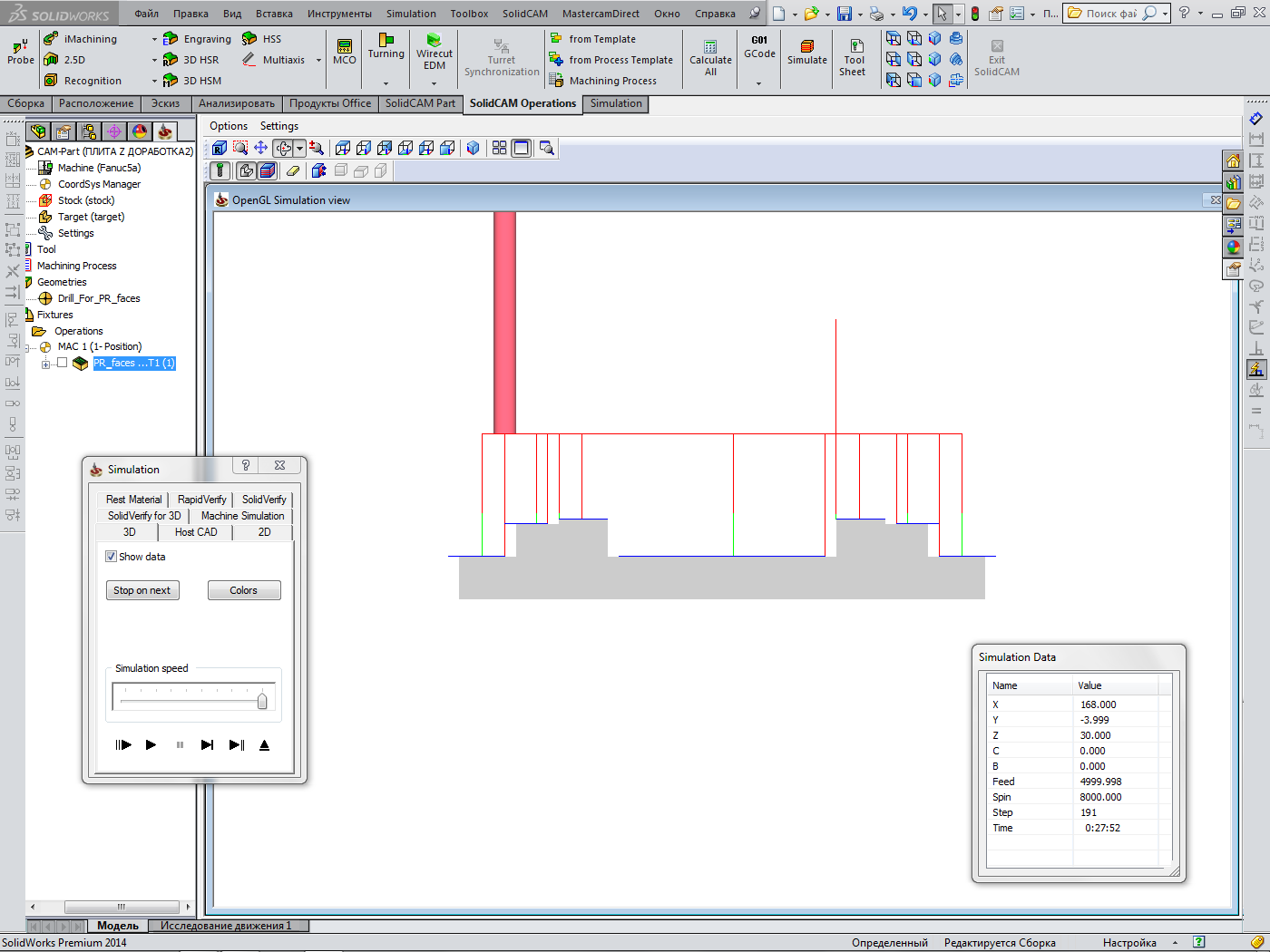The width and height of the screenshot is (1270, 952).
Task: Select the pan view icon
Action: click(260, 148)
